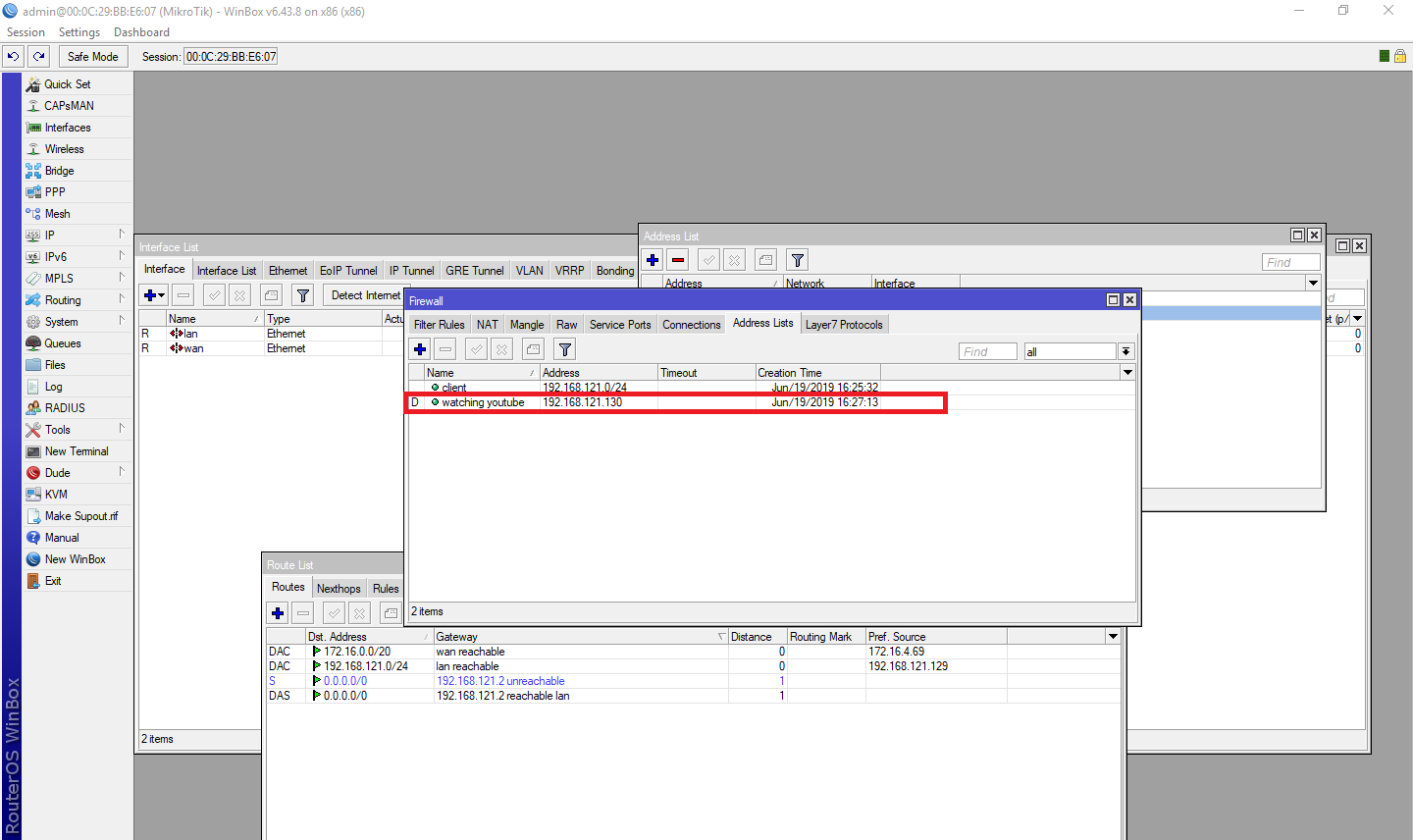Expand the Routing submenu
The image size is (1413, 840).
78,300
